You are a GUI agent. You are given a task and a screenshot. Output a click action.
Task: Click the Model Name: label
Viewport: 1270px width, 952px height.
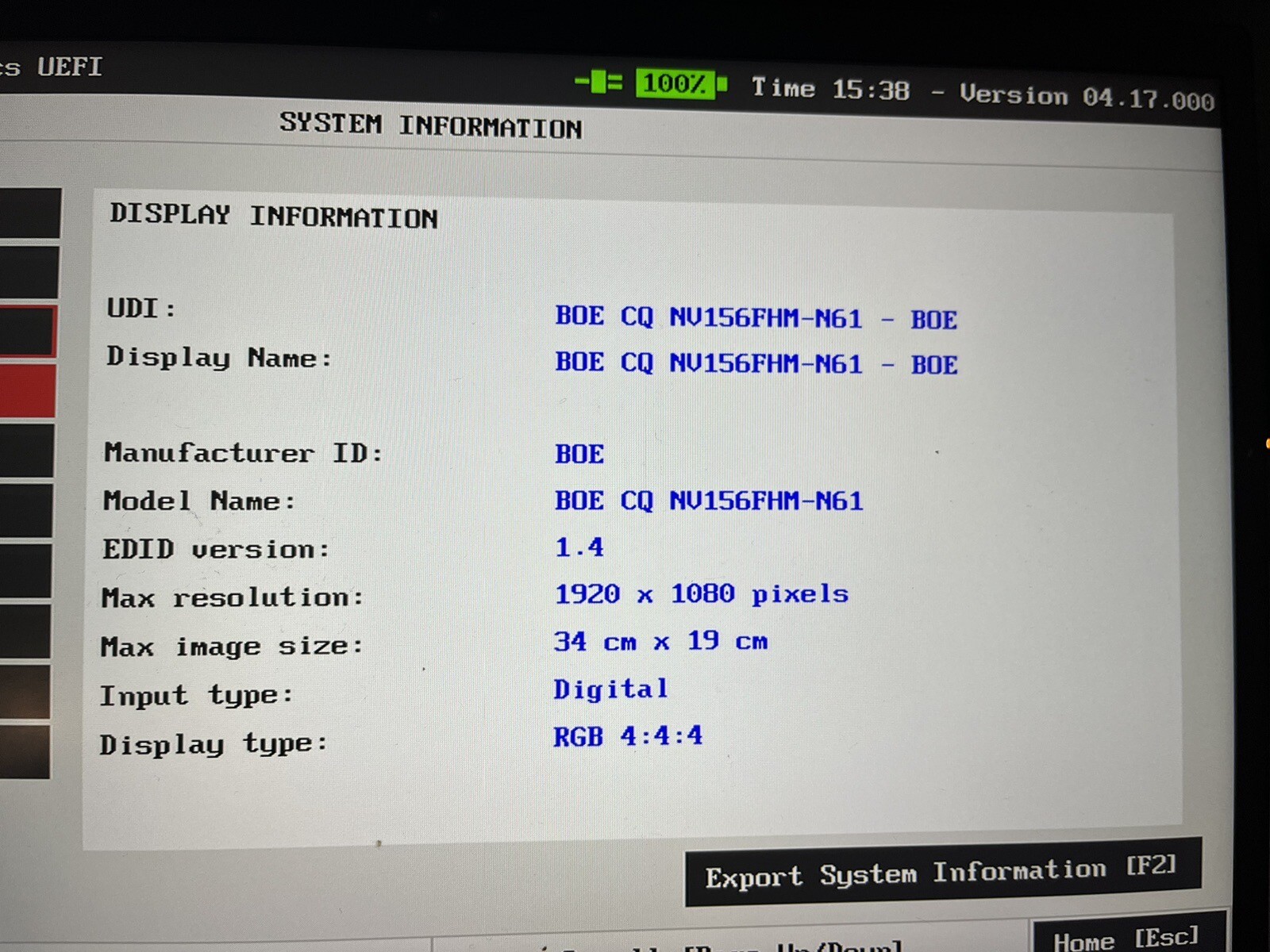click(x=199, y=501)
